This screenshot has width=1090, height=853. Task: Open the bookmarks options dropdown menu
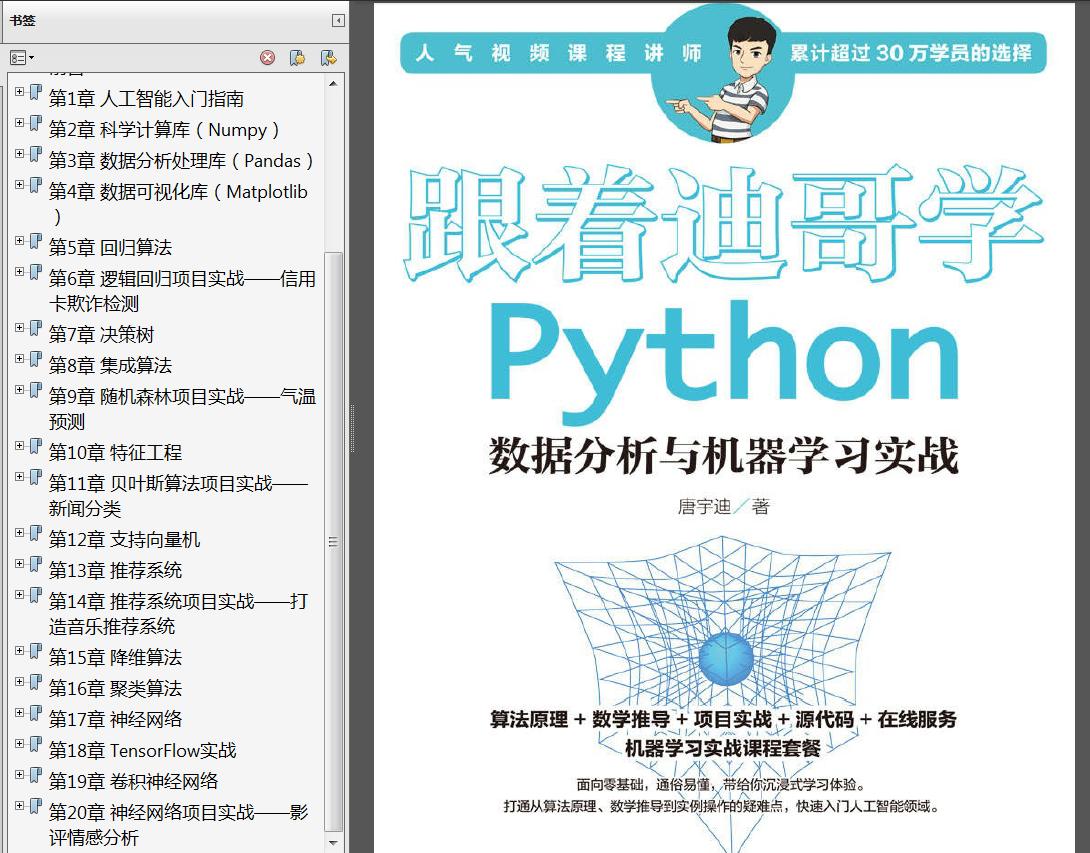coord(22,58)
